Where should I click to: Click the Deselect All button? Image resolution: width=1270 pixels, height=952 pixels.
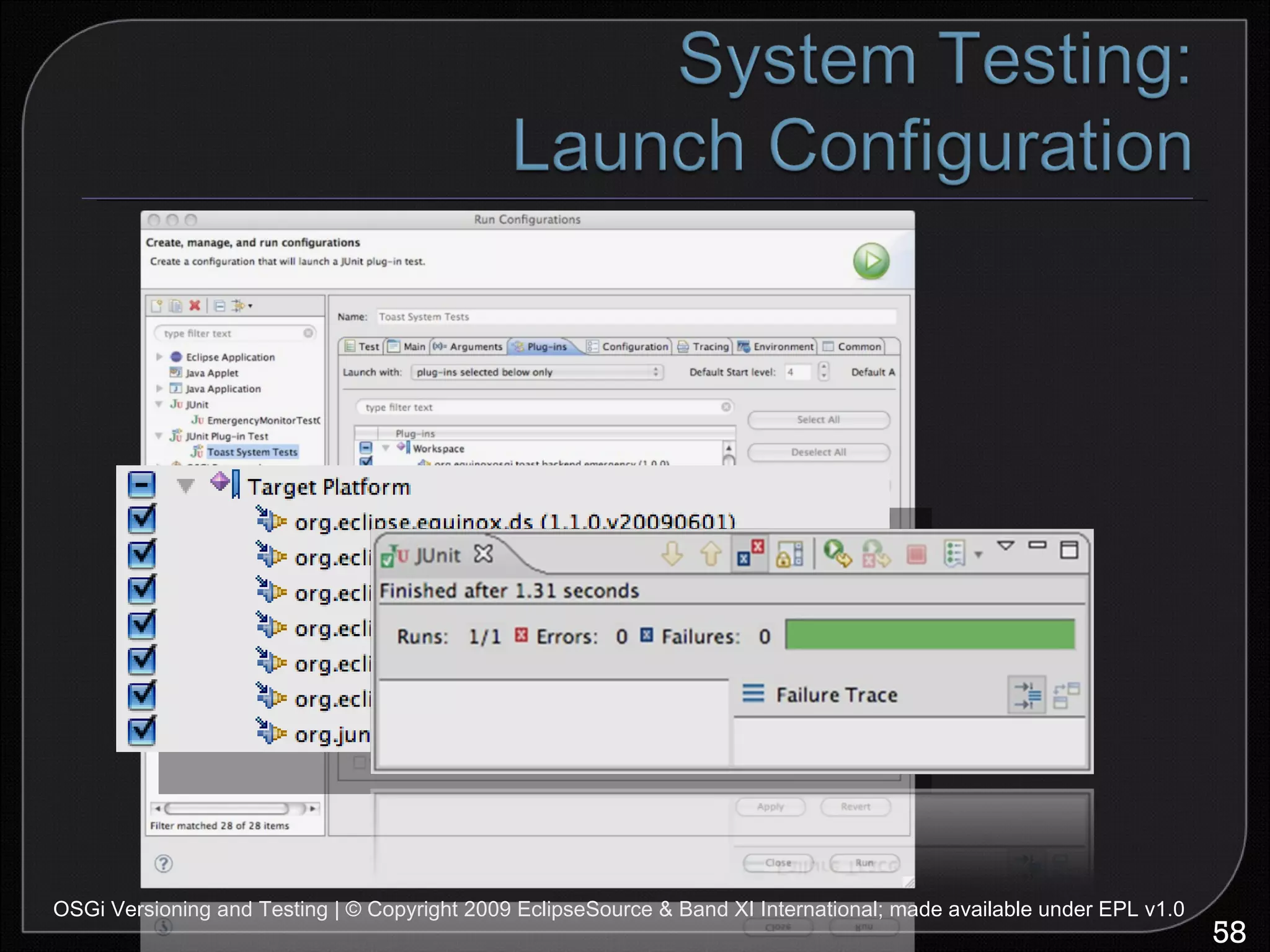click(x=819, y=452)
